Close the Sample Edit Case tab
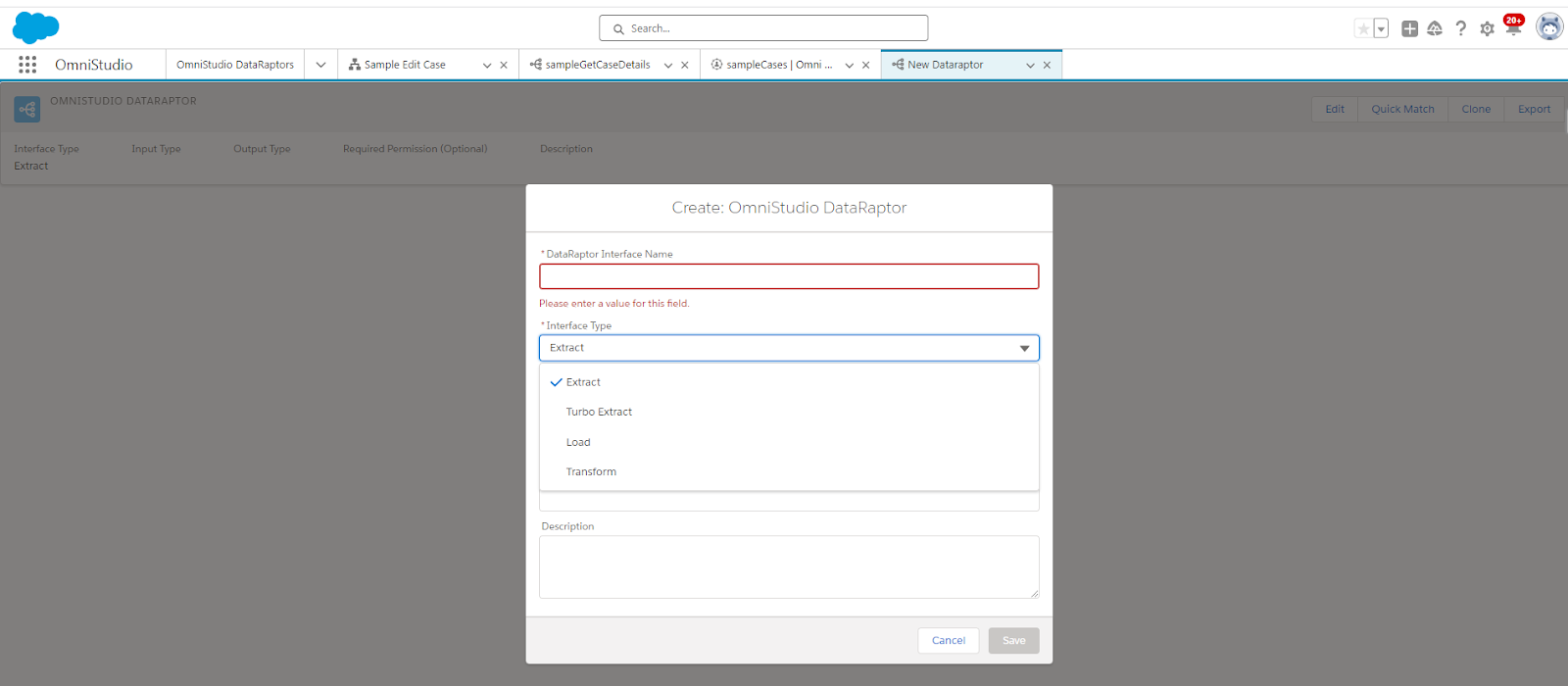 [504, 66]
